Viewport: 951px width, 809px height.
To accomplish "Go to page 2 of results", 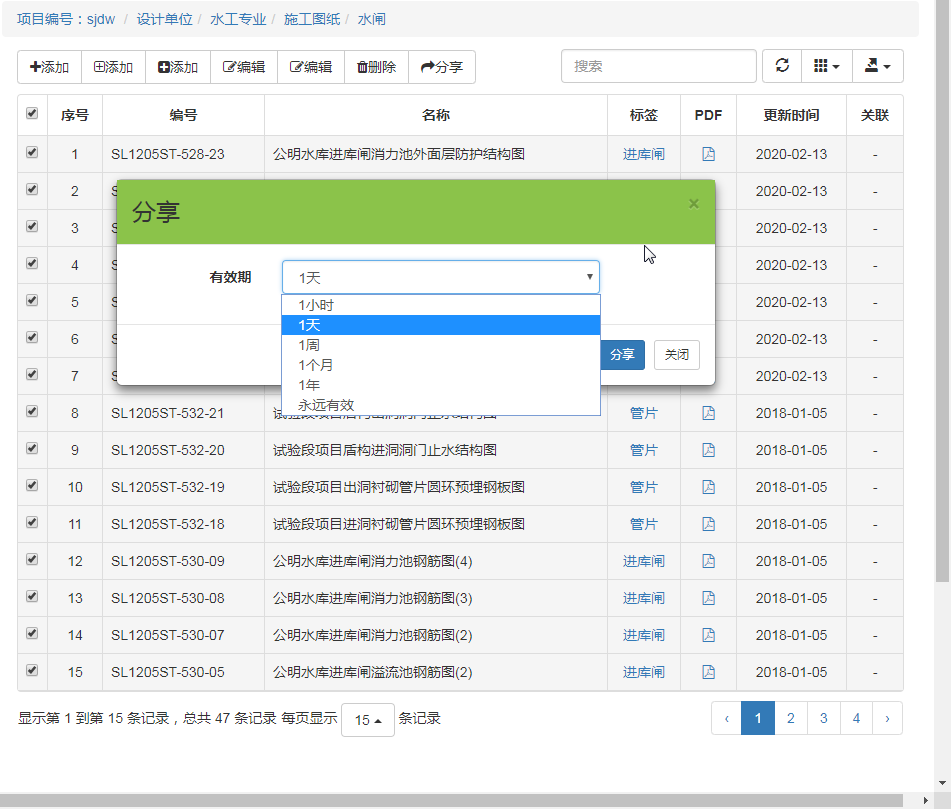I will tap(790, 718).
